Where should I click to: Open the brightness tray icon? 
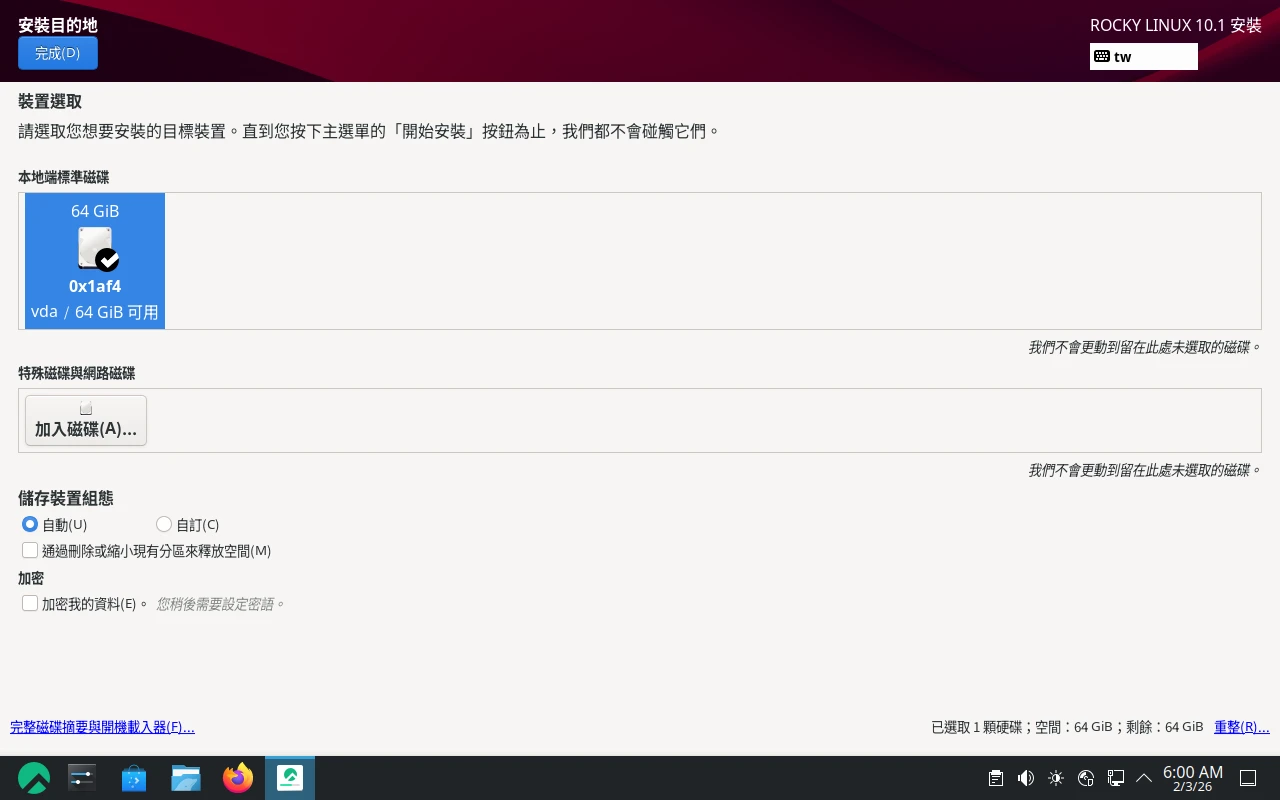coord(1056,778)
